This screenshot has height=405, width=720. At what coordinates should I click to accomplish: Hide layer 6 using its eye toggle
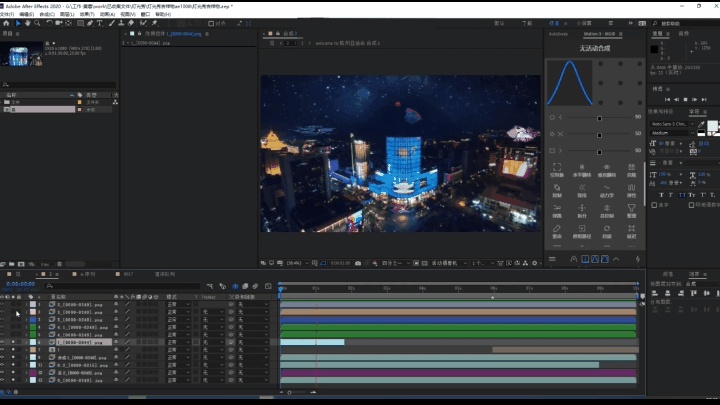[2, 342]
